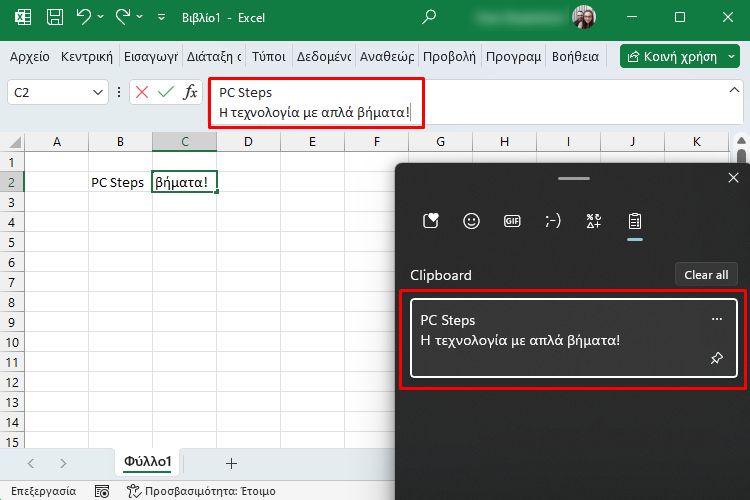750x500 pixels.
Task: Open the clipboard item three-dot menu
Action: point(717,319)
